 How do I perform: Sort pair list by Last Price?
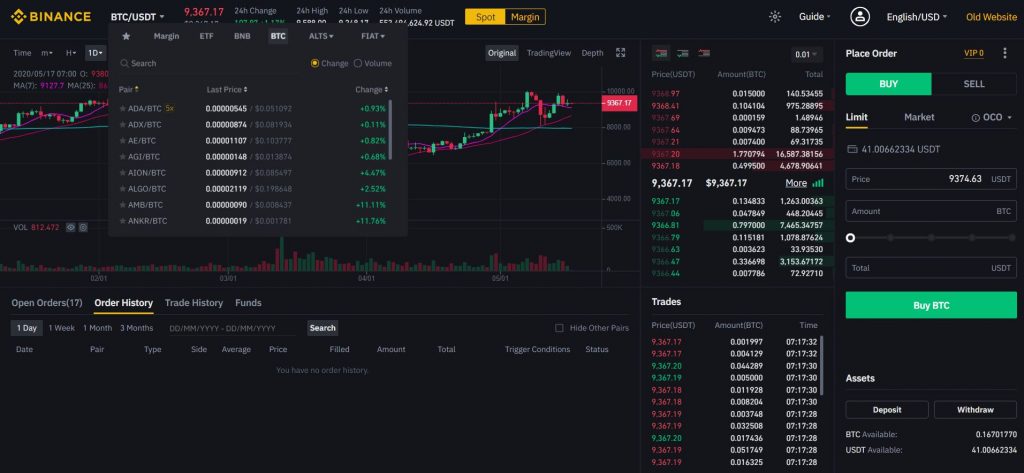pyautogui.click(x=227, y=90)
